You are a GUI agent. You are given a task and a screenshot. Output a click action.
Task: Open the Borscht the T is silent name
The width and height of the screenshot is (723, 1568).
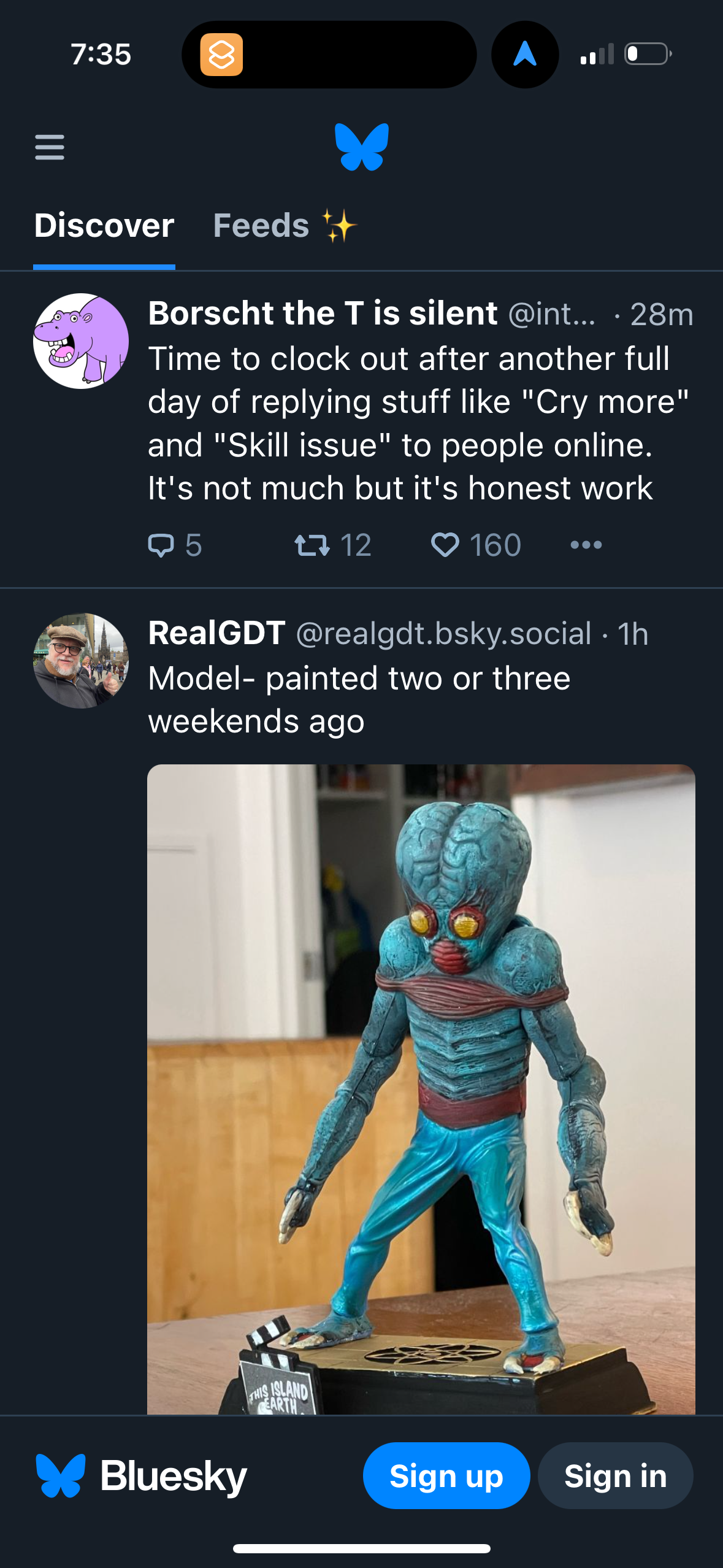point(323,313)
